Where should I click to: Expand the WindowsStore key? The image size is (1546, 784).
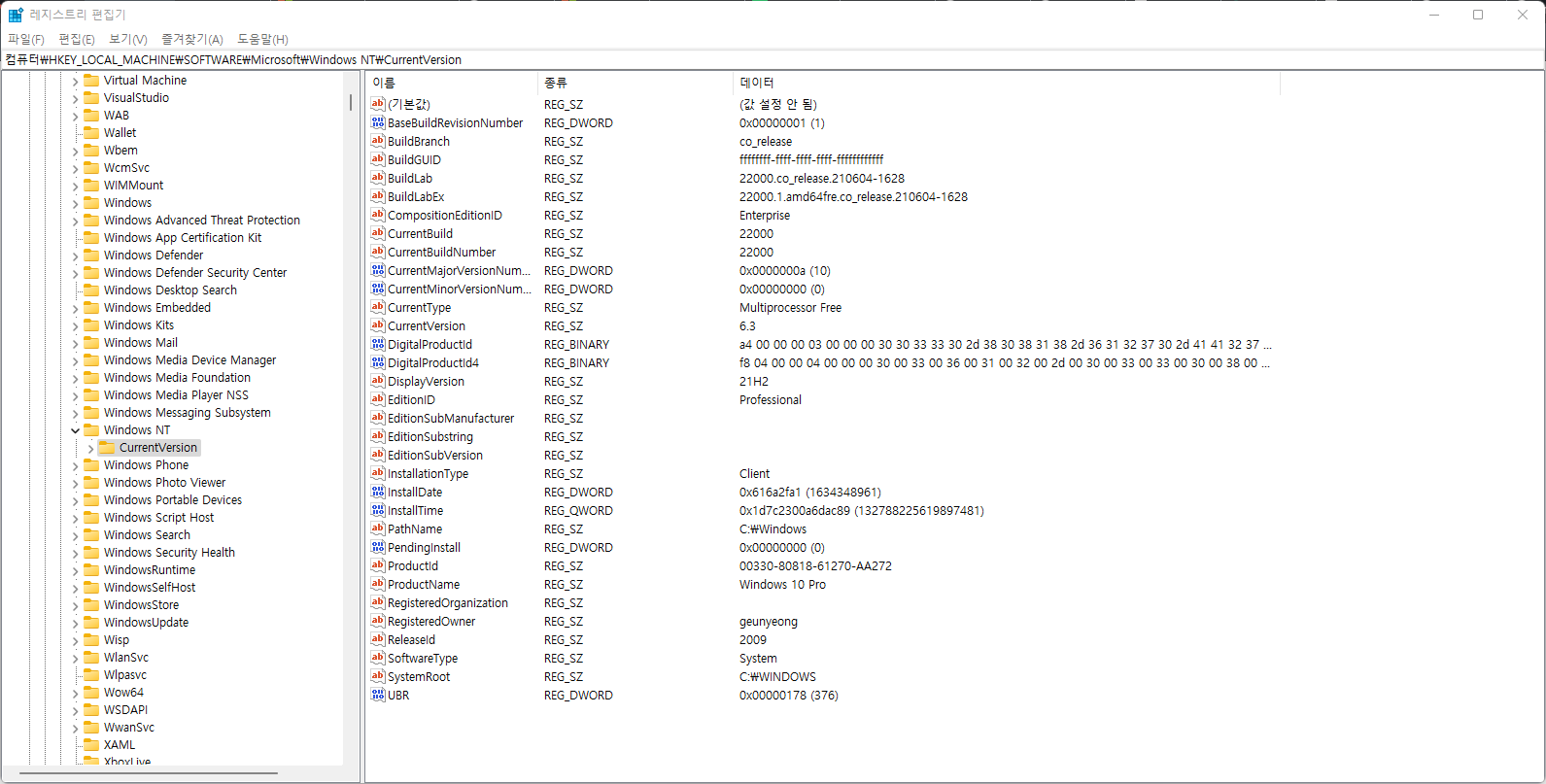(x=75, y=605)
